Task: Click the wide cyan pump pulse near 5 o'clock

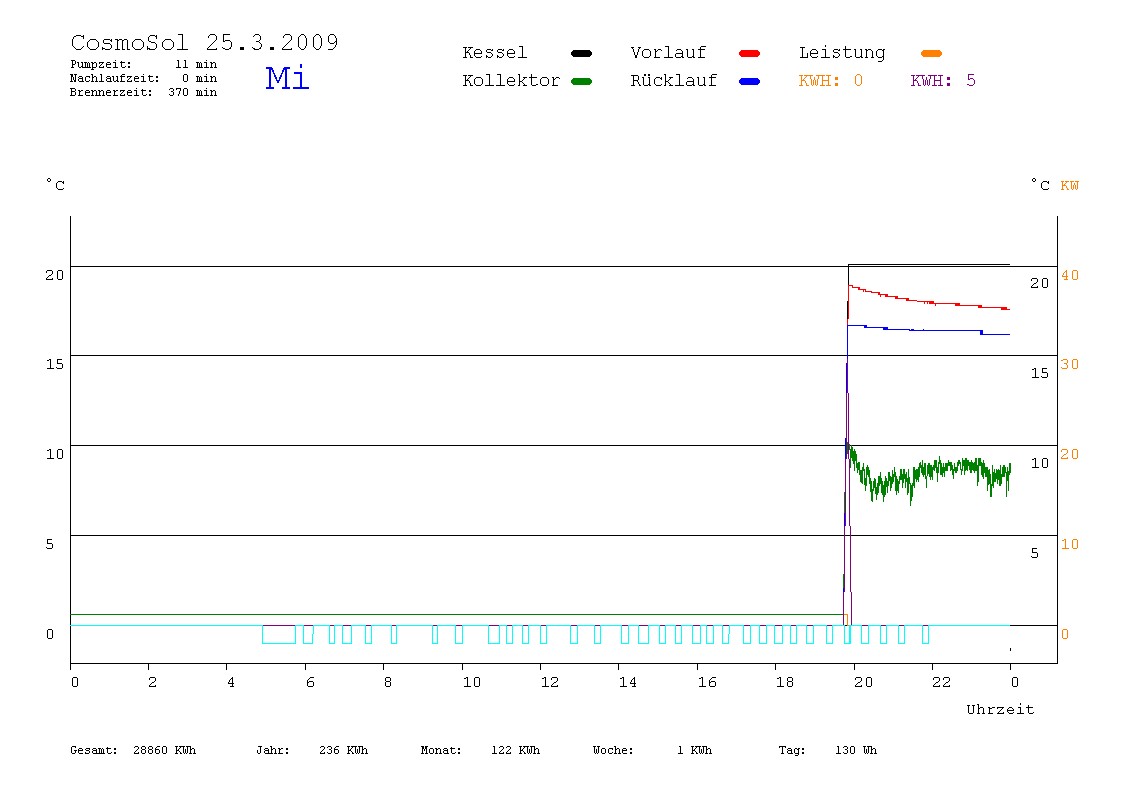Action: (279, 634)
